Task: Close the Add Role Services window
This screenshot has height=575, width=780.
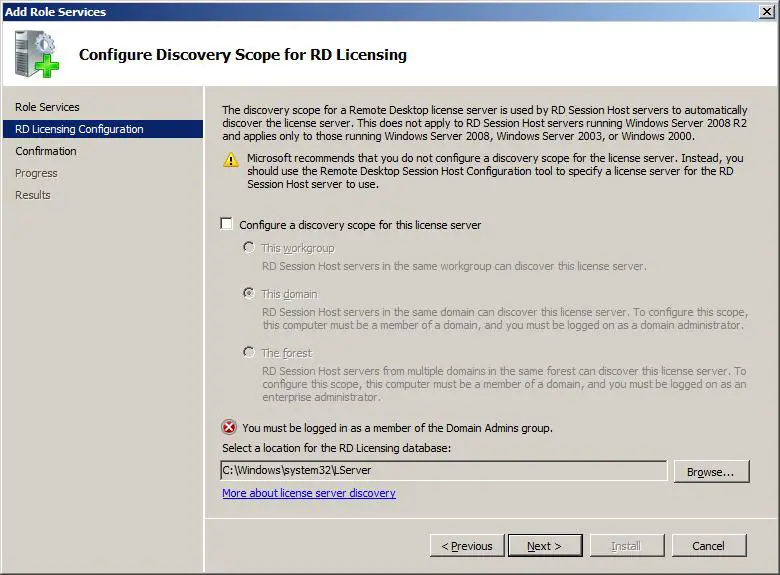Action: [766, 11]
